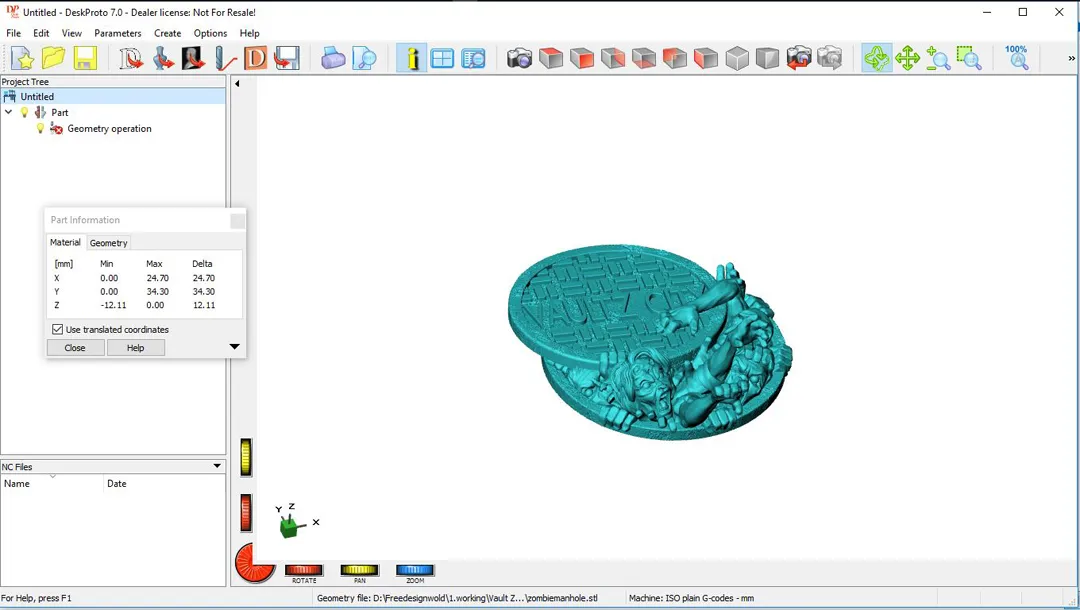Image resolution: width=1080 pixels, height=610 pixels.
Task: Collapse the Part tree node chevron
Action: coord(8,112)
